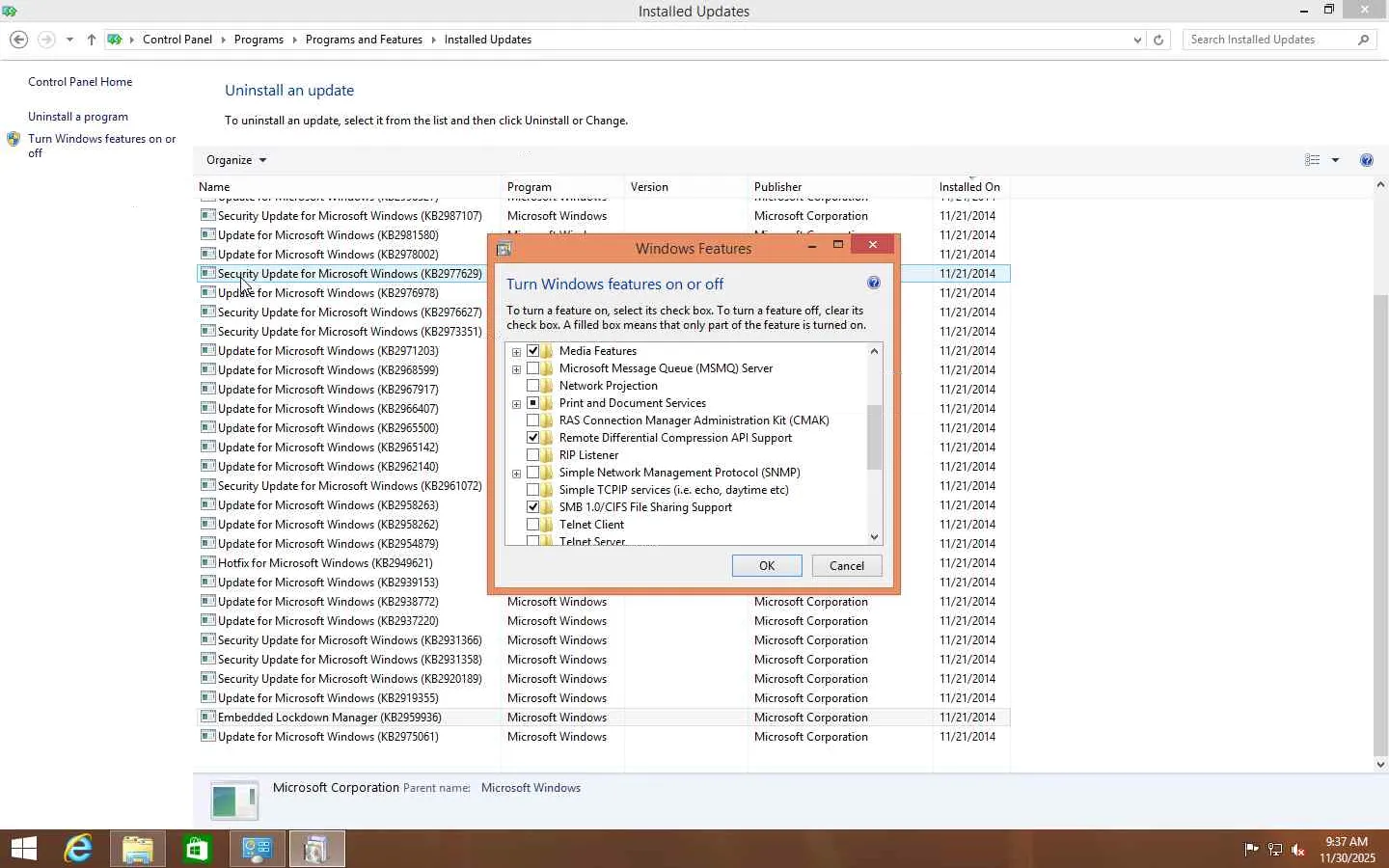Image resolution: width=1389 pixels, height=868 pixels.
Task: Click the Action Center flag icon
Action: tap(1251, 850)
